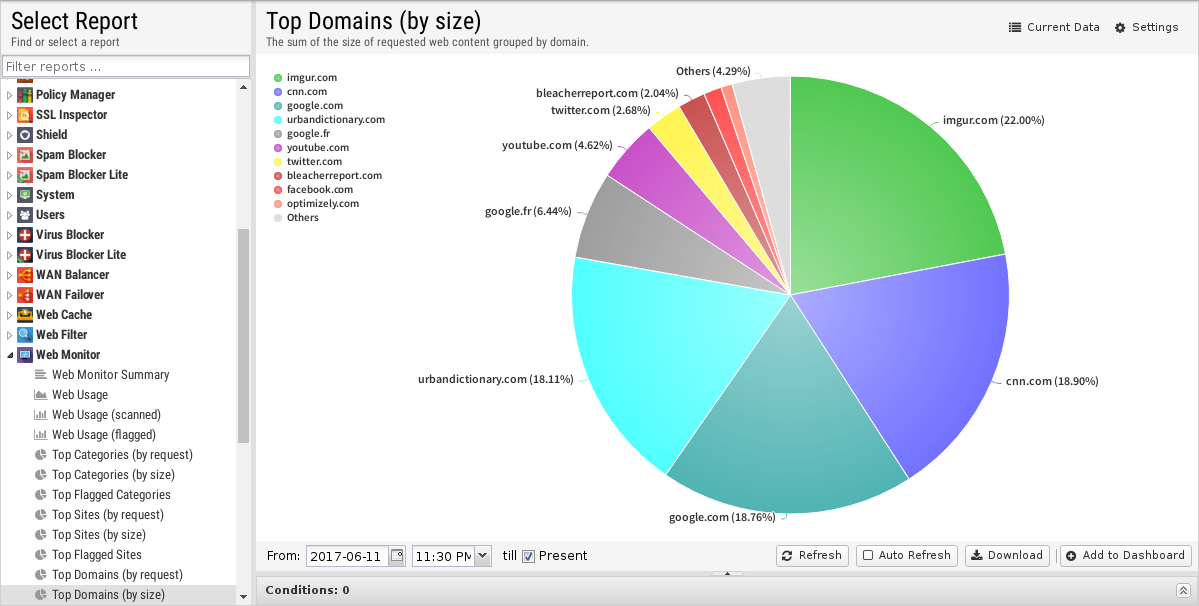The image size is (1199, 606).
Task: Expand the Web Filter tree node
Action: [9, 335]
